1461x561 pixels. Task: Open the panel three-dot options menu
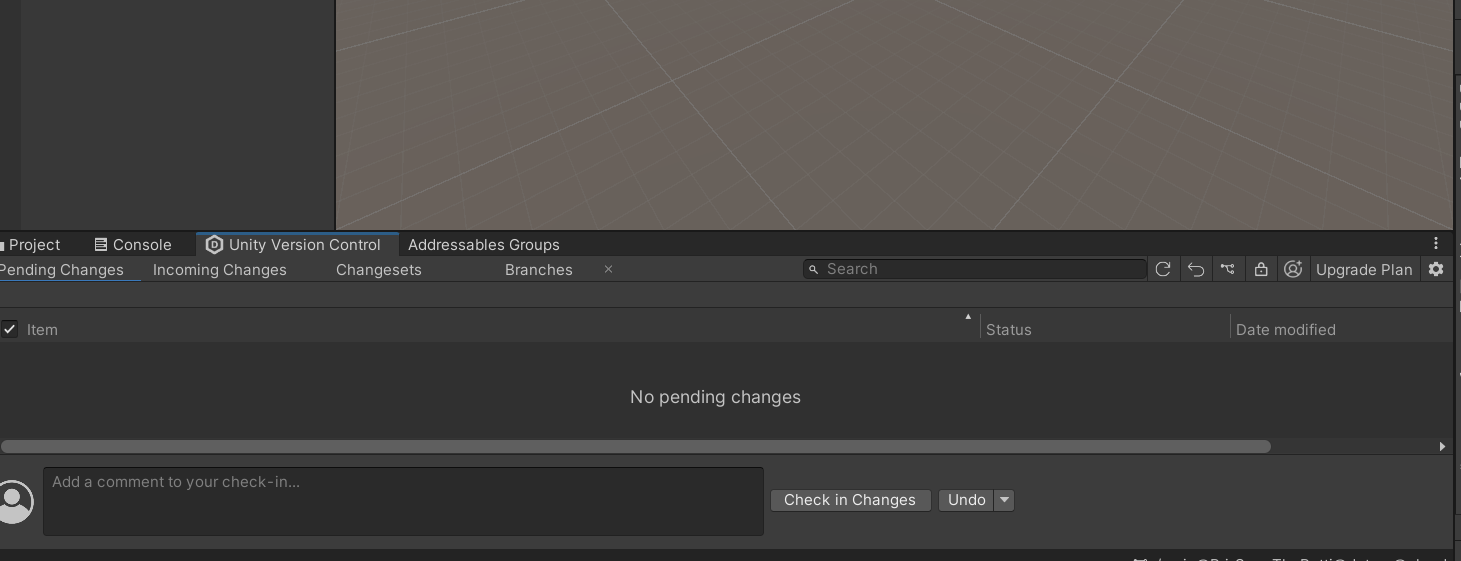tap(1436, 243)
